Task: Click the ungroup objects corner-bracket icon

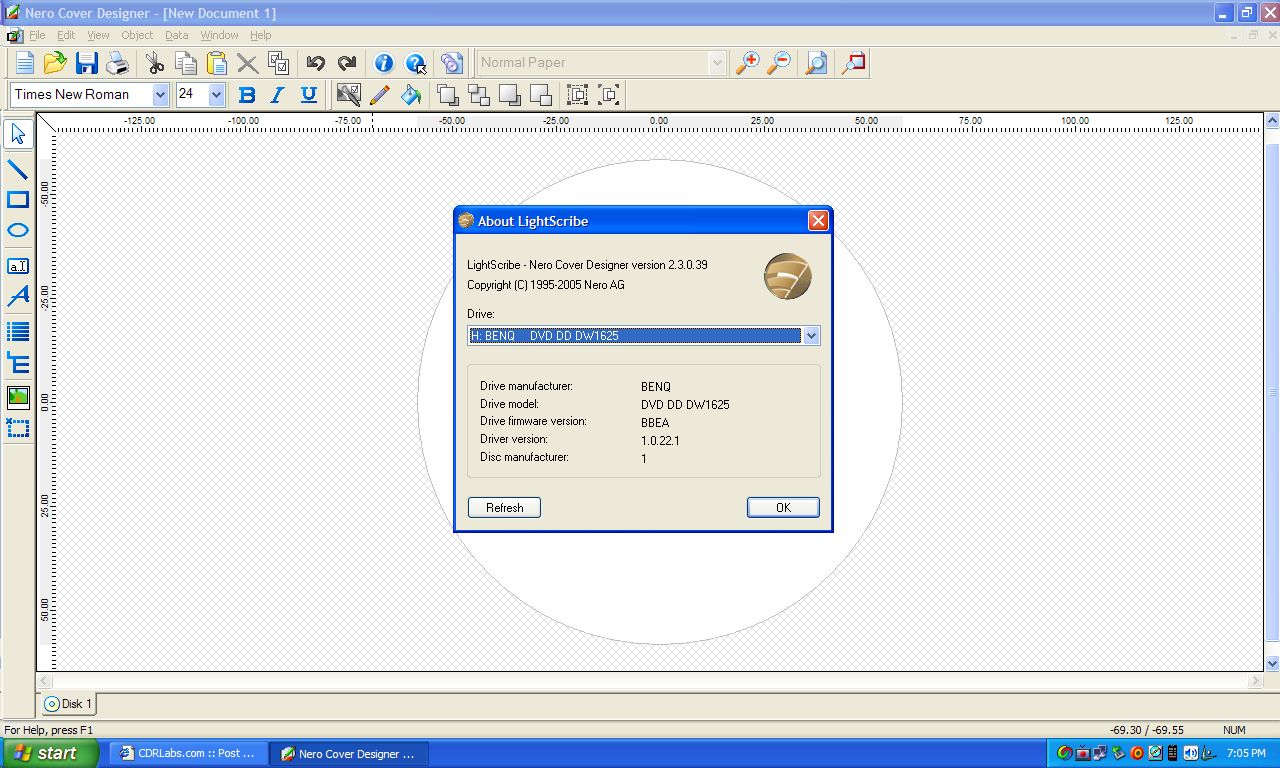Action: [609, 95]
